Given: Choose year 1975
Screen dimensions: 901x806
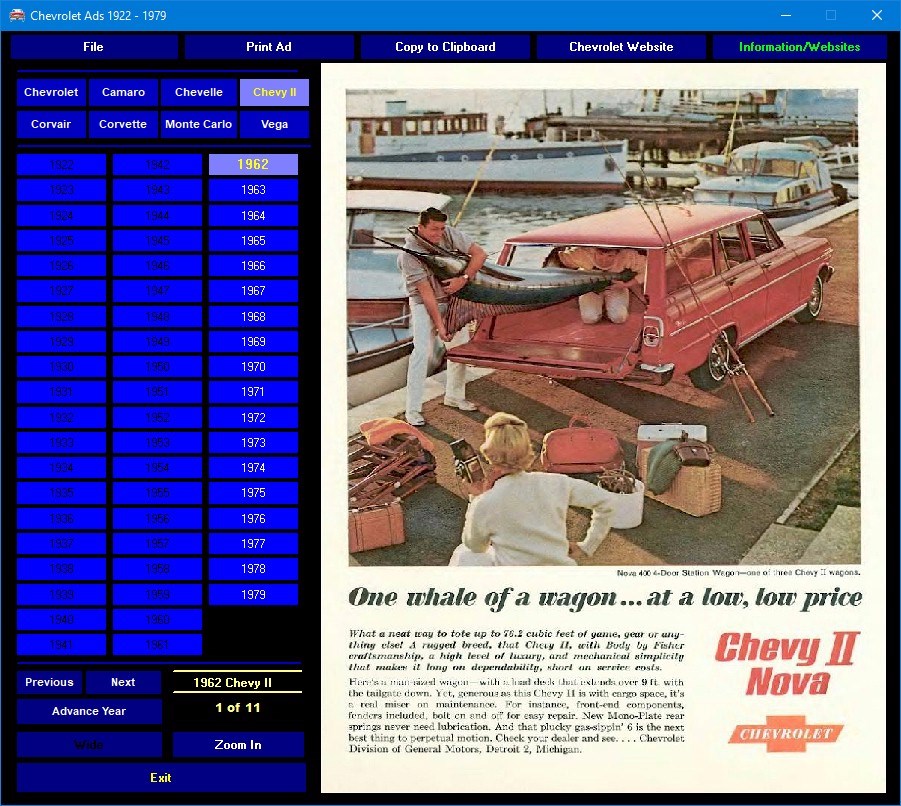Looking at the screenshot, I should pyautogui.click(x=253, y=493).
